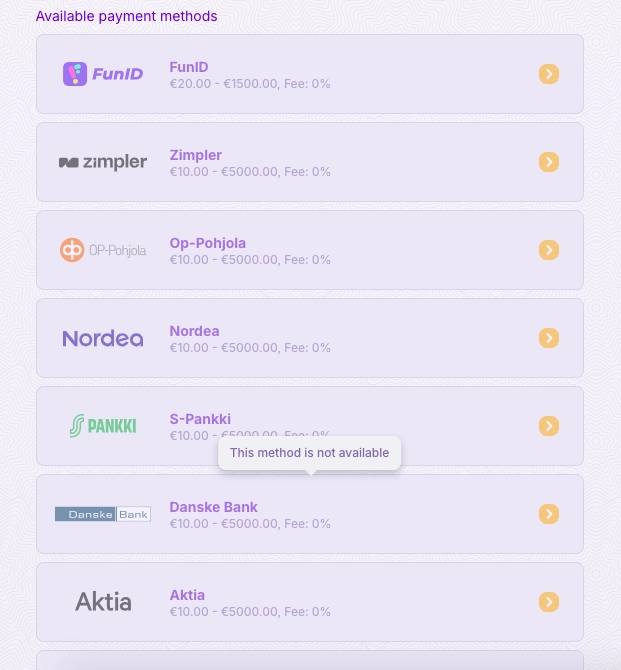This screenshot has height=670, width=621.
Task: Expand Danske Bank using yellow chevron
Action: (x=548, y=514)
